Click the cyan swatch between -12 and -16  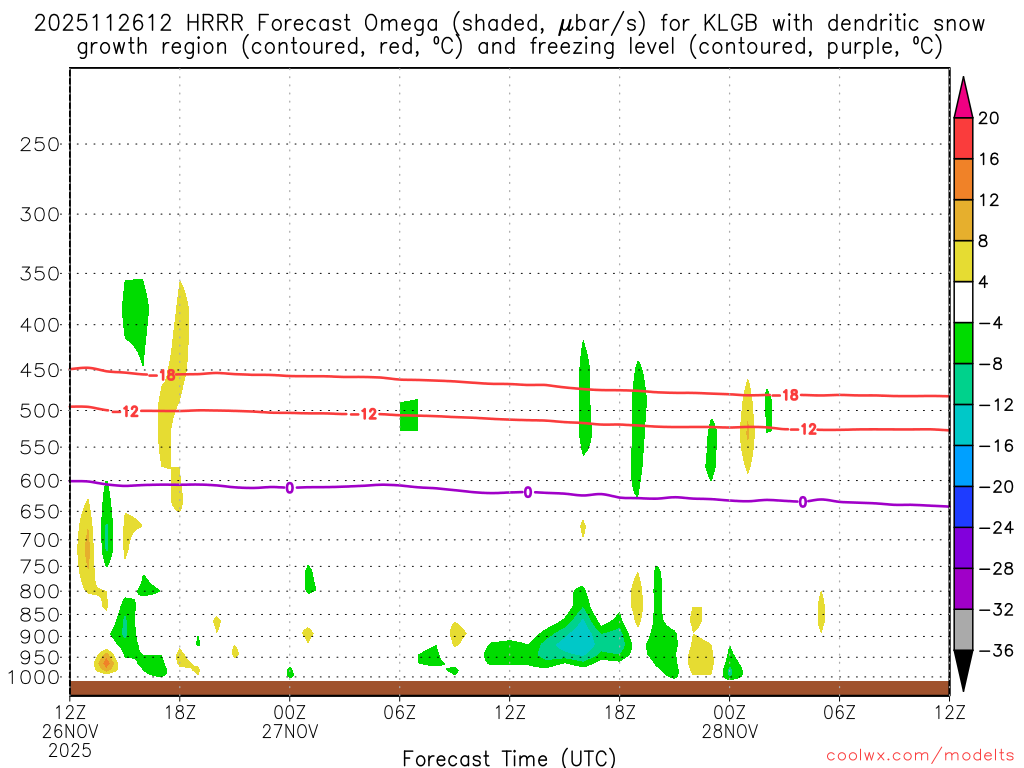click(963, 425)
